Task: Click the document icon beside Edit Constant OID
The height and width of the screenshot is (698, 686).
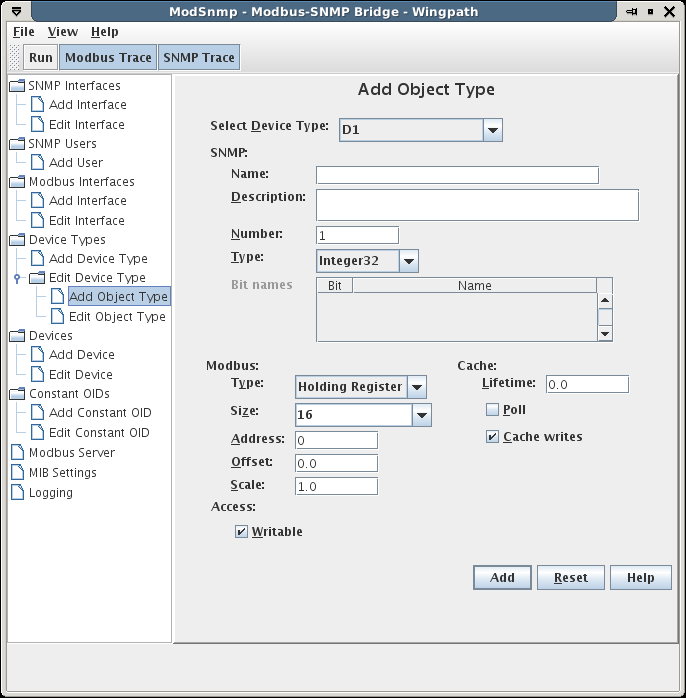Action: tap(37, 432)
